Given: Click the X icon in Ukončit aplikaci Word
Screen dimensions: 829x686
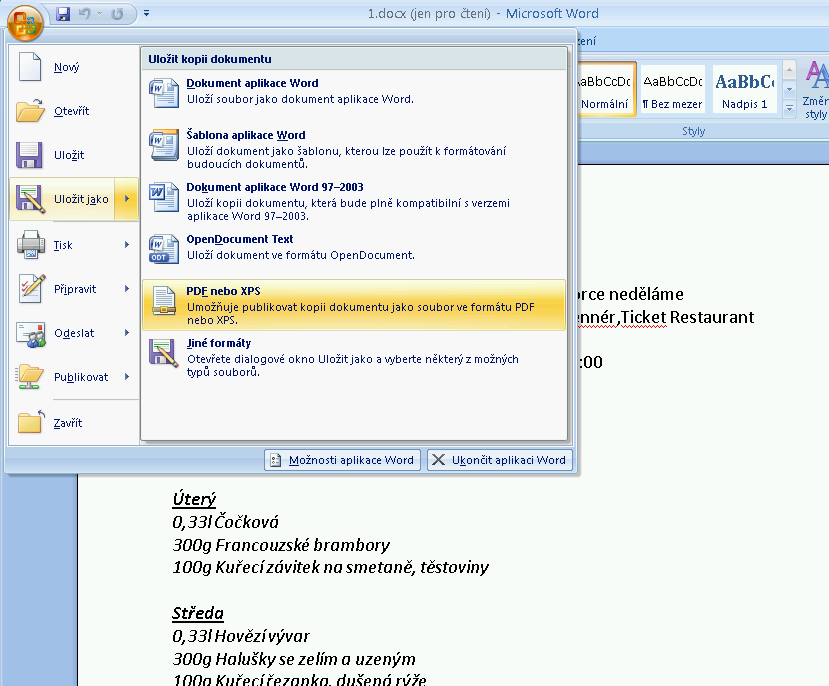Looking at the screenshot, I should click(x=438, y=460).
